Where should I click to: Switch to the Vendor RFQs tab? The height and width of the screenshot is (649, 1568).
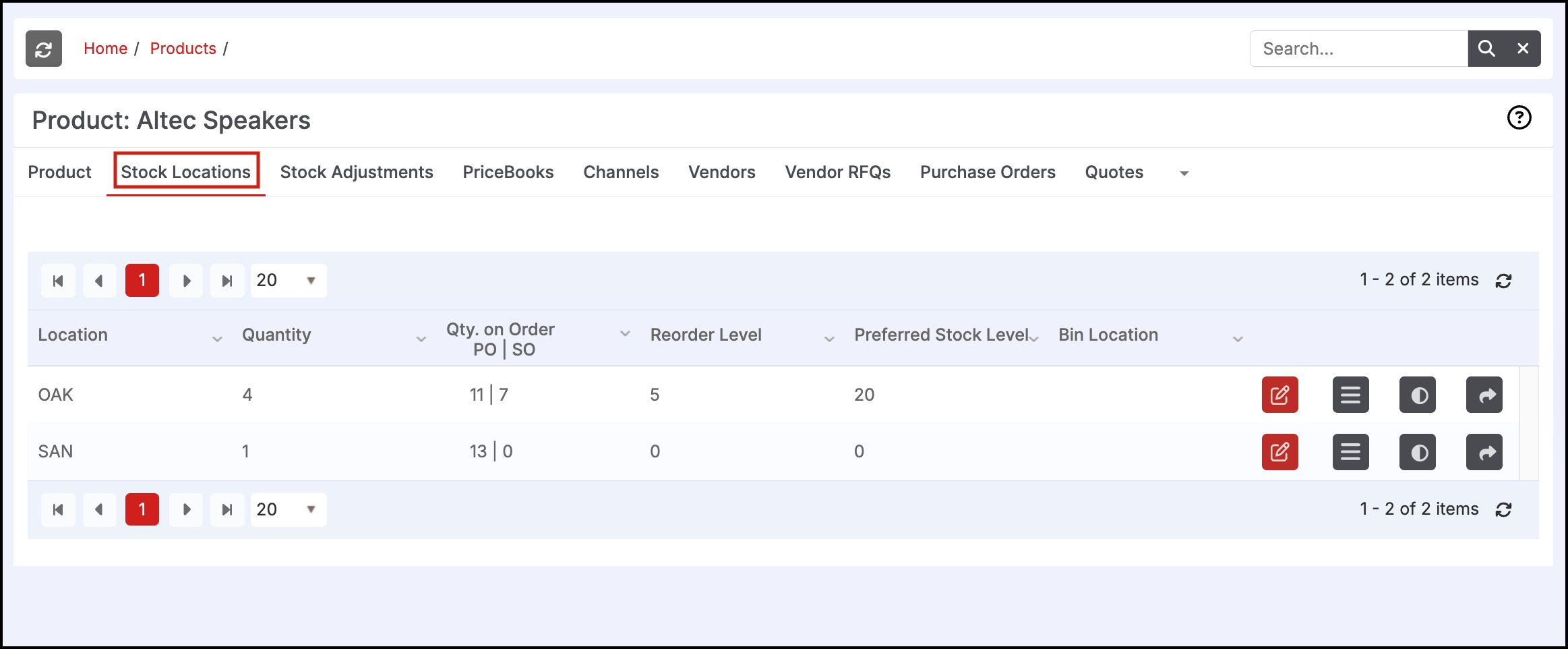[838, 172]
